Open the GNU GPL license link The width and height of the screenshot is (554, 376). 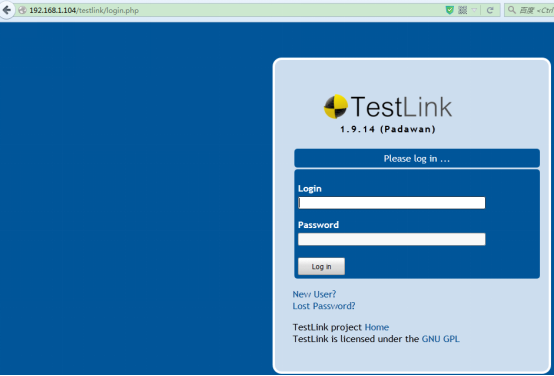tap(441, 339)
